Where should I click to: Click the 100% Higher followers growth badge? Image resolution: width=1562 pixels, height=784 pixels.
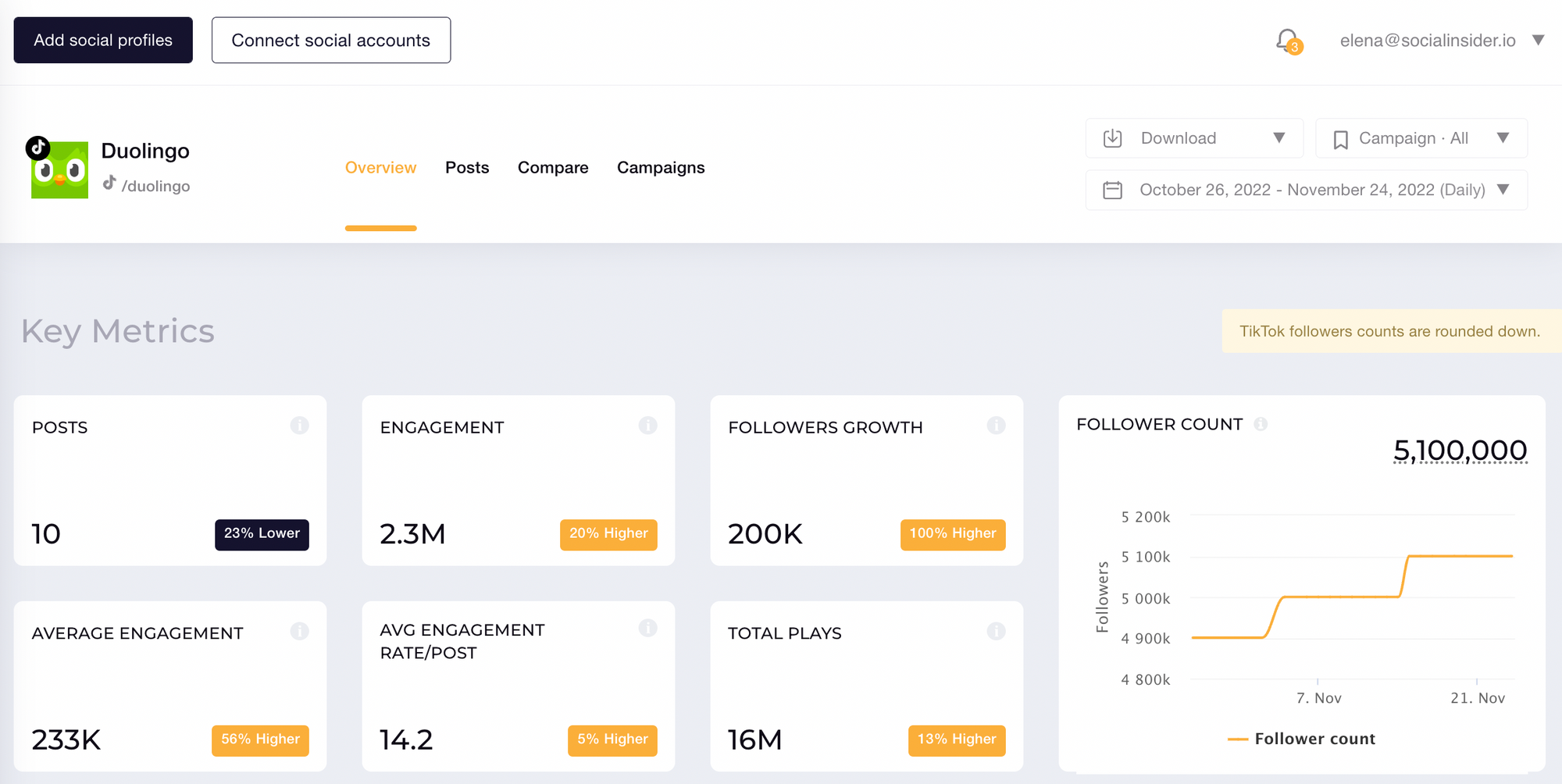(953, 534)
